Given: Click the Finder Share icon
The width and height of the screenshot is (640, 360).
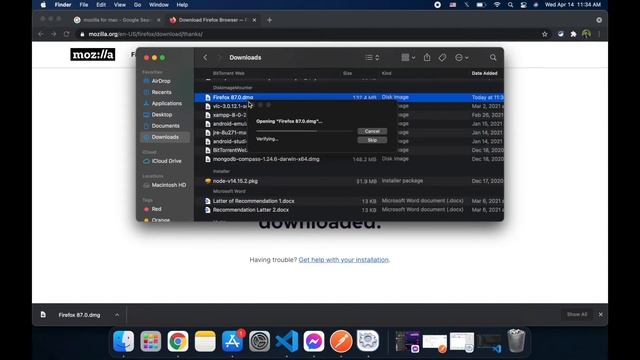Looking at the screenshot, I should point(427,58).
